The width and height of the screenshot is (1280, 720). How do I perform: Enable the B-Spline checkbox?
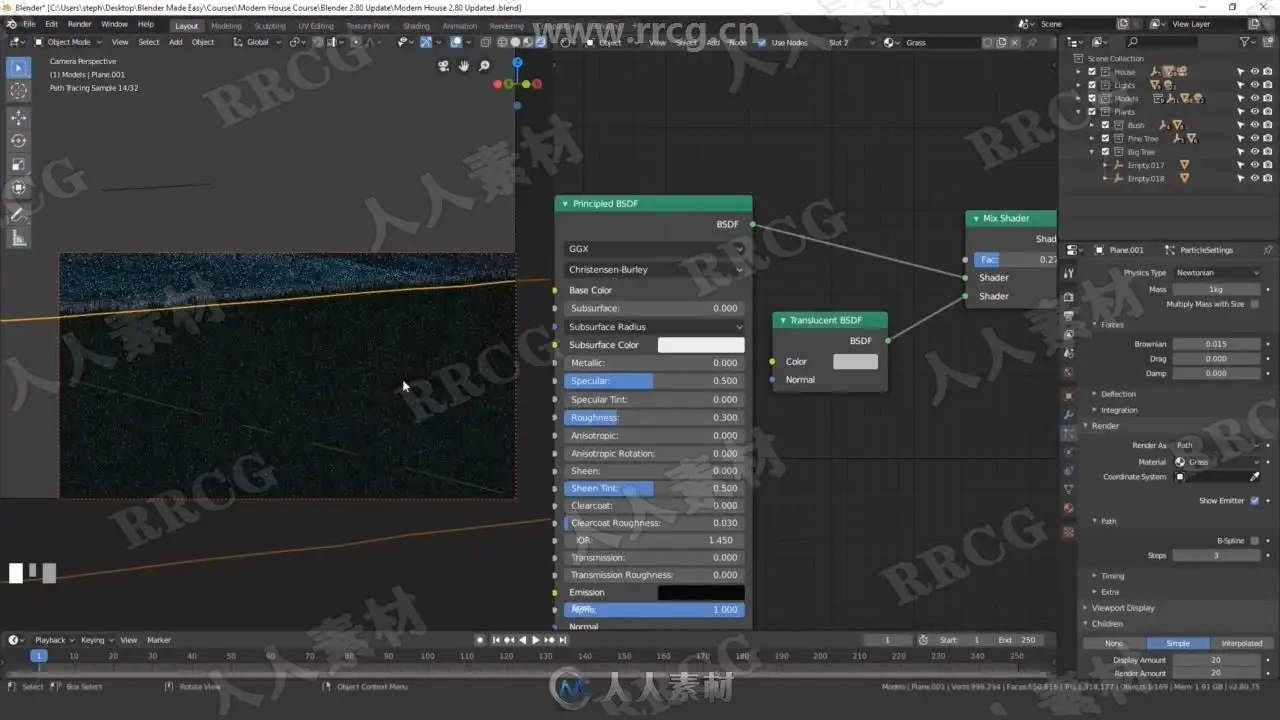click(1254, 541)
